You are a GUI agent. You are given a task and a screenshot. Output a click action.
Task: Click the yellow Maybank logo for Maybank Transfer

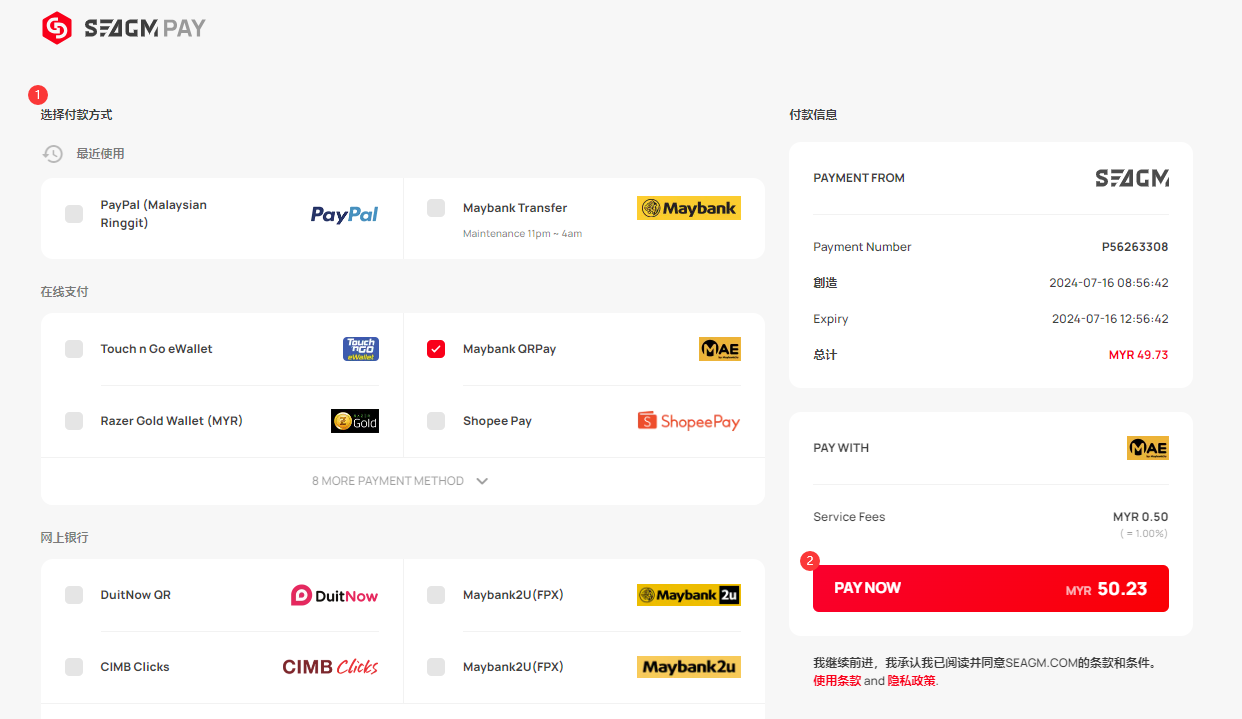689,208
